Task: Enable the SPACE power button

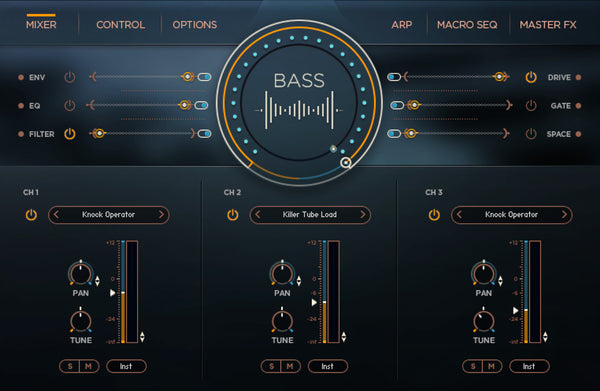Action: click(x=531, y=134)
